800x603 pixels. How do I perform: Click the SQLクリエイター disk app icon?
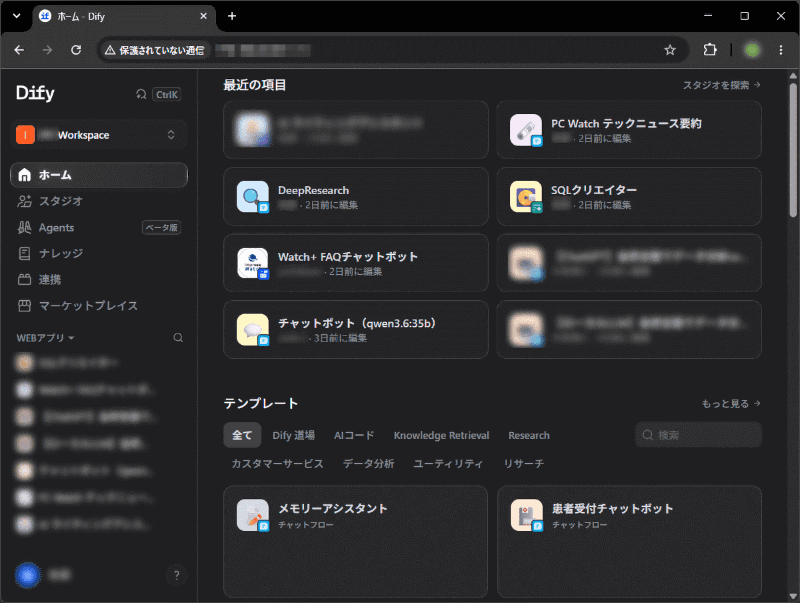tap(526, 196)
